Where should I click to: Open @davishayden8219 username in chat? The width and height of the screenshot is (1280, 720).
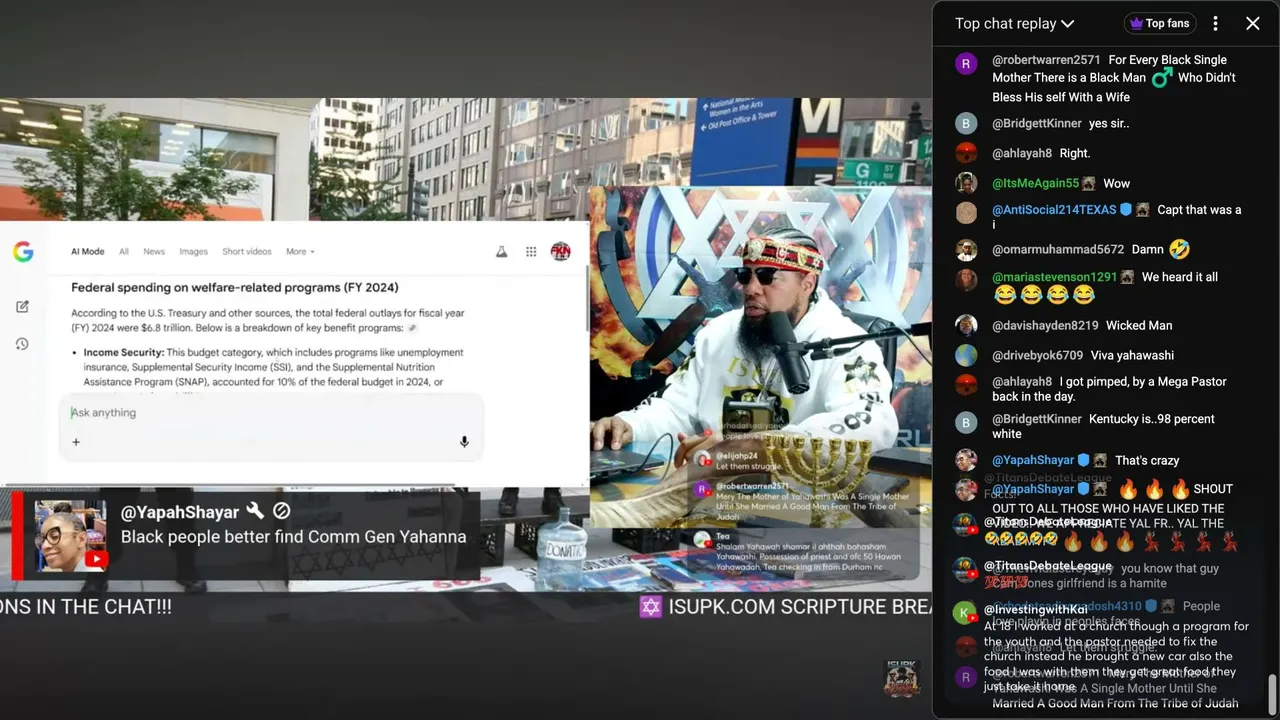[1045, 326]
